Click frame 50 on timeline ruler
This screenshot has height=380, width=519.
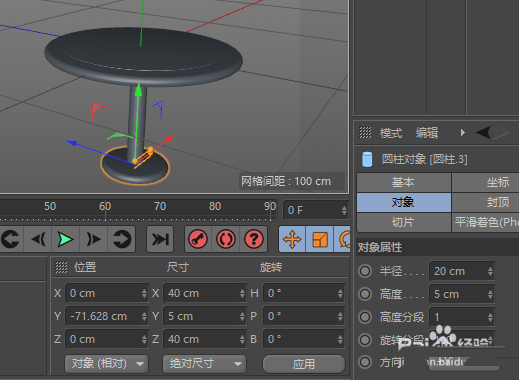[x=50, y=206]
